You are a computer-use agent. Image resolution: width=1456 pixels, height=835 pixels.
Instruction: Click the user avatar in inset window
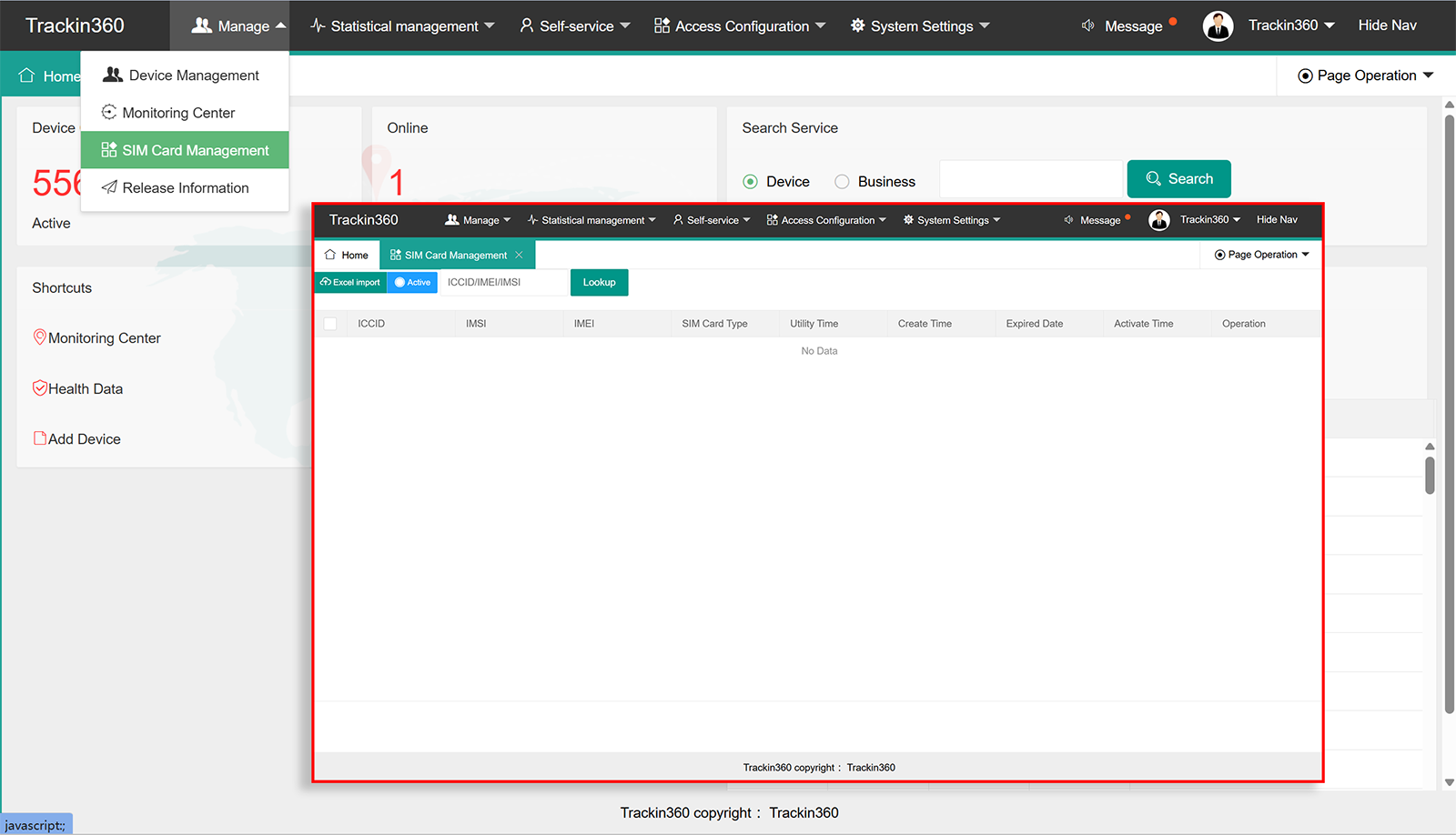click(x=1158, y=220)
